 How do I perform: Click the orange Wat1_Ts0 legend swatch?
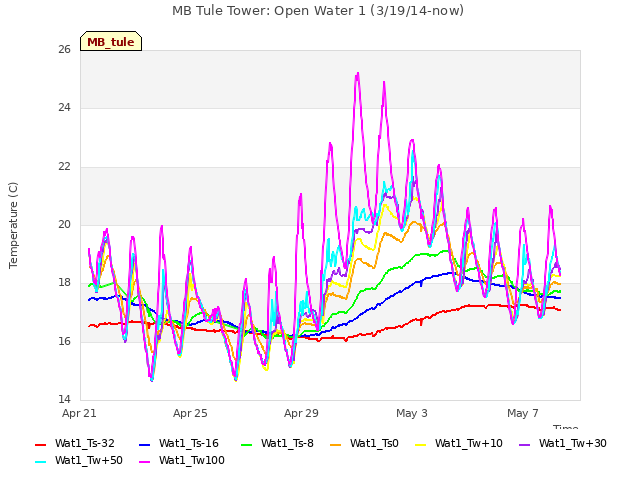(336, 444)
